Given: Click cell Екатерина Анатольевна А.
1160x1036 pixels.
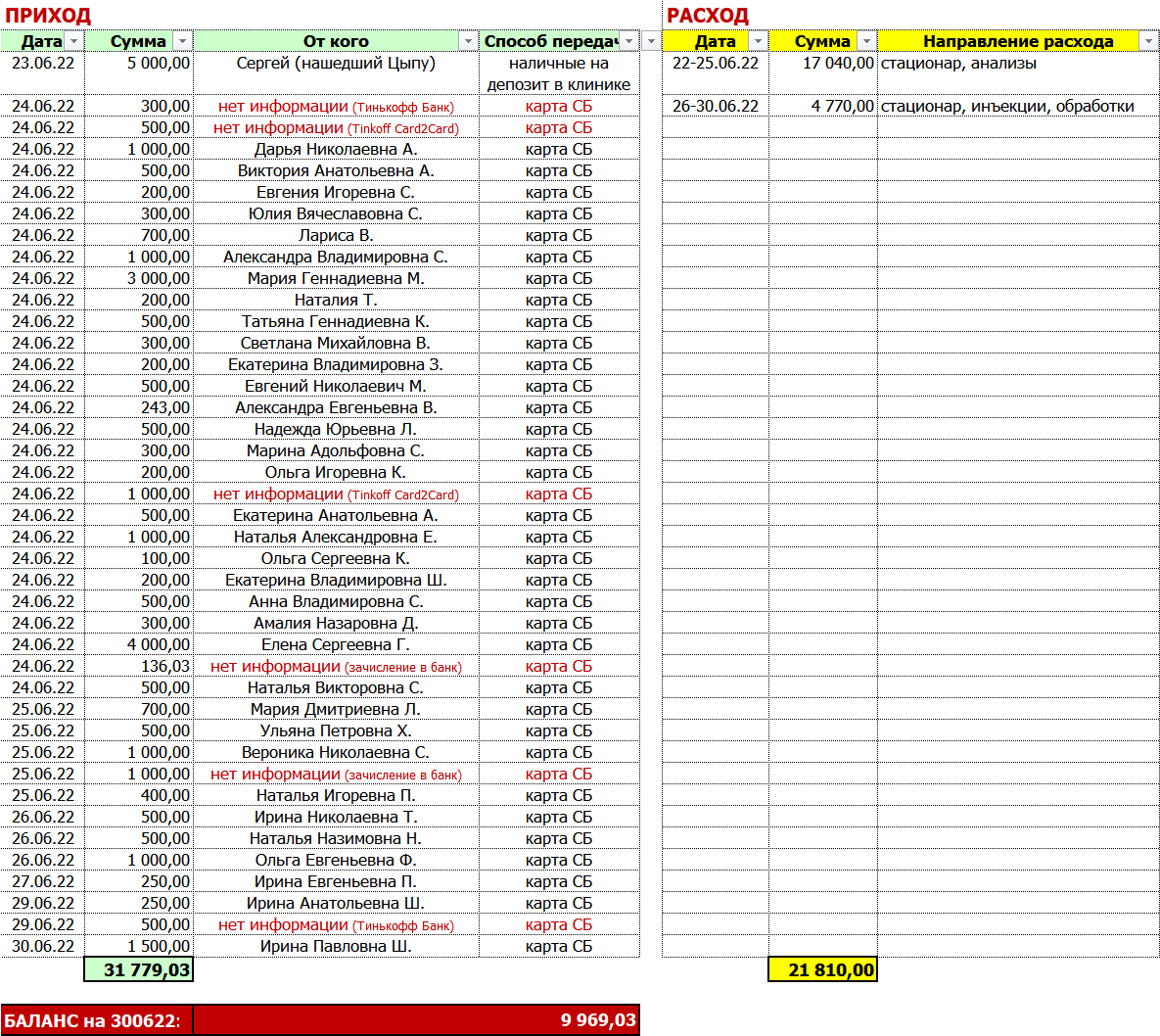Looking at the screenshot, I should click(x=336, y=514).
